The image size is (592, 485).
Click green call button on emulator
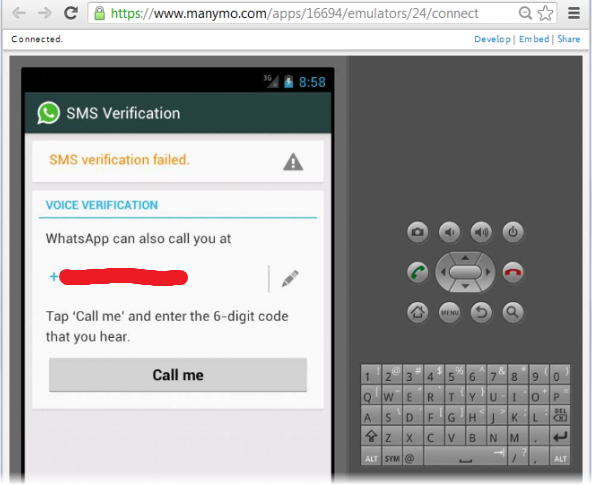click(x=418, y=272)
